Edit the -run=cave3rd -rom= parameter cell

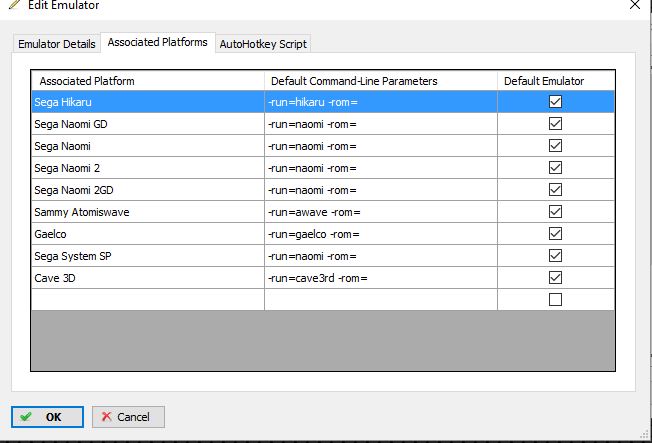click(x=381, y=278)
